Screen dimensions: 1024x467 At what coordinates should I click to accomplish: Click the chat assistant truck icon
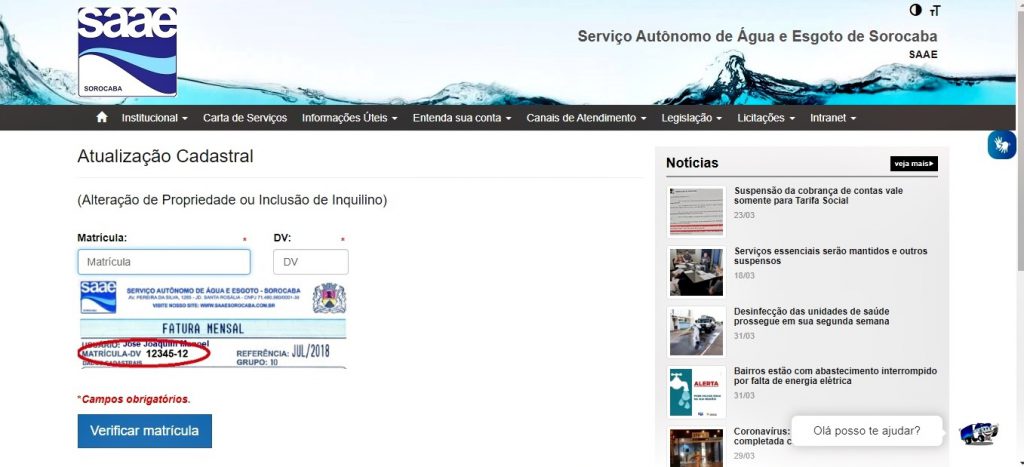(977, 433)
